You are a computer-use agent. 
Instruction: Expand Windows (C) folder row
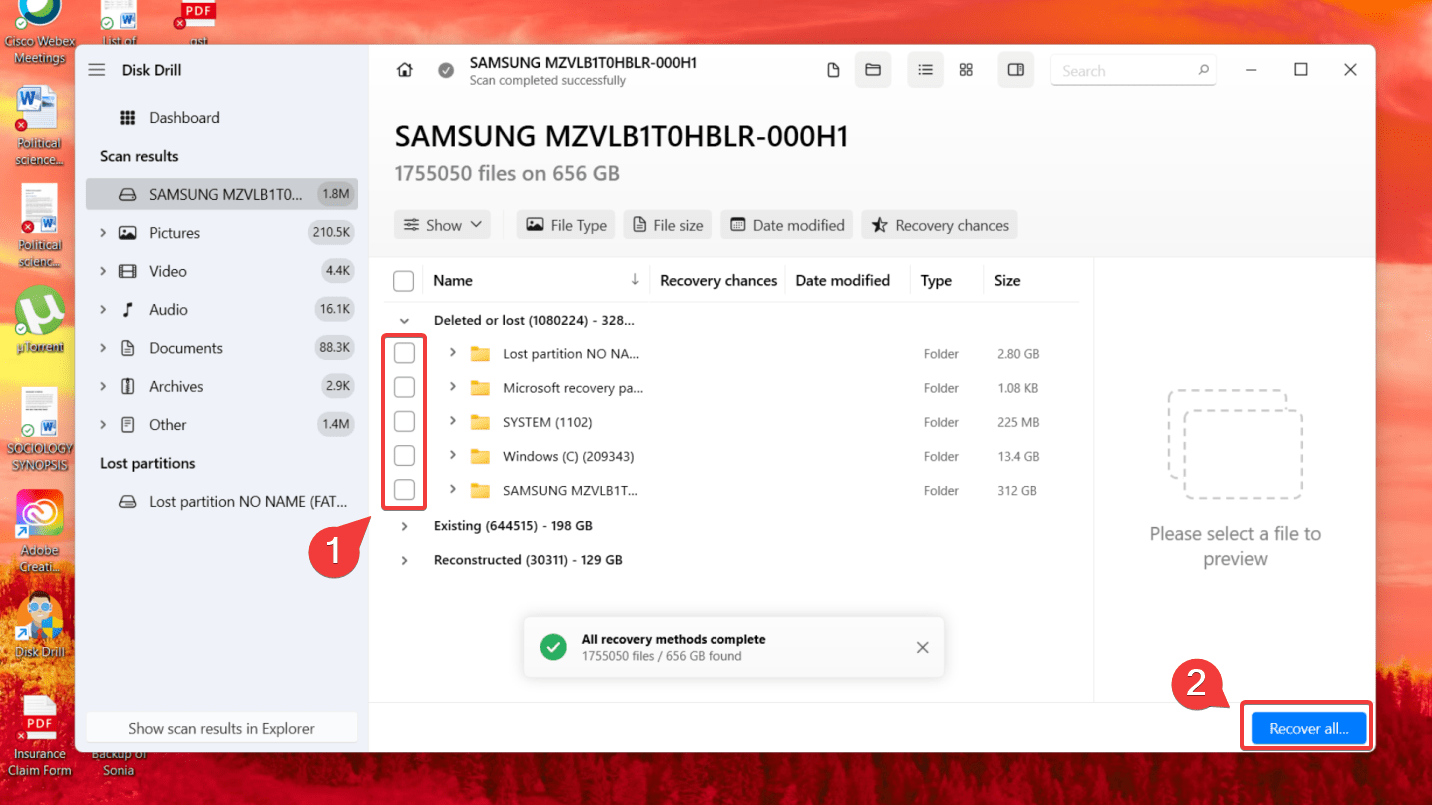(x=452, y=455)
